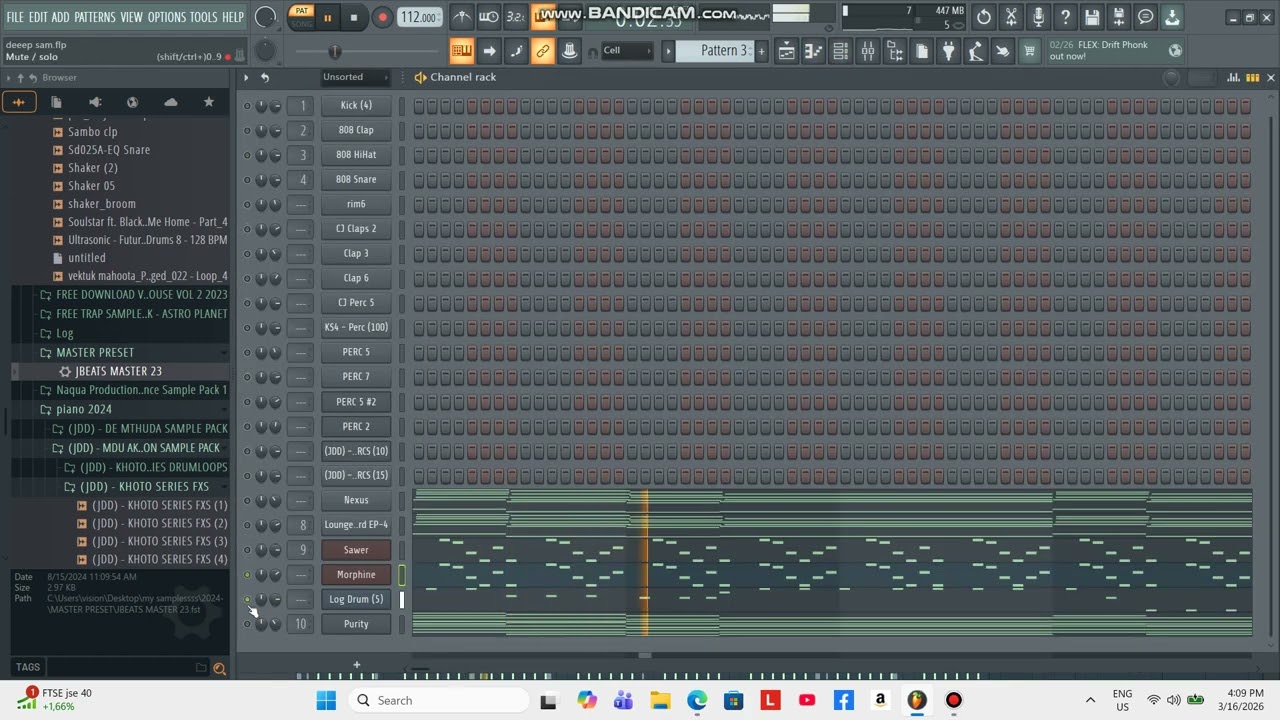The image size is (1280, 720).
Task: Open the channel rack menu arrow
Action: click(246, 78)
